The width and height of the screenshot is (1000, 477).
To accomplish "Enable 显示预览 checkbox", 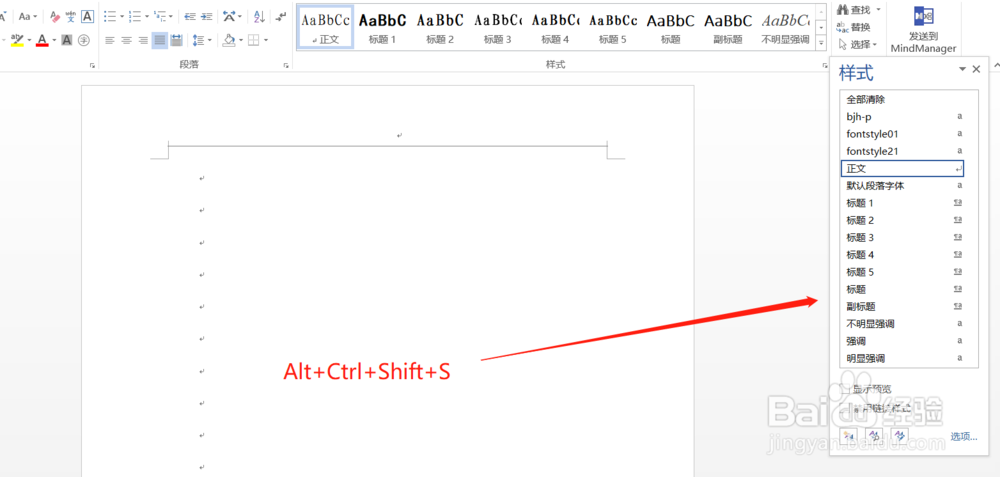I will coord(845,389).
